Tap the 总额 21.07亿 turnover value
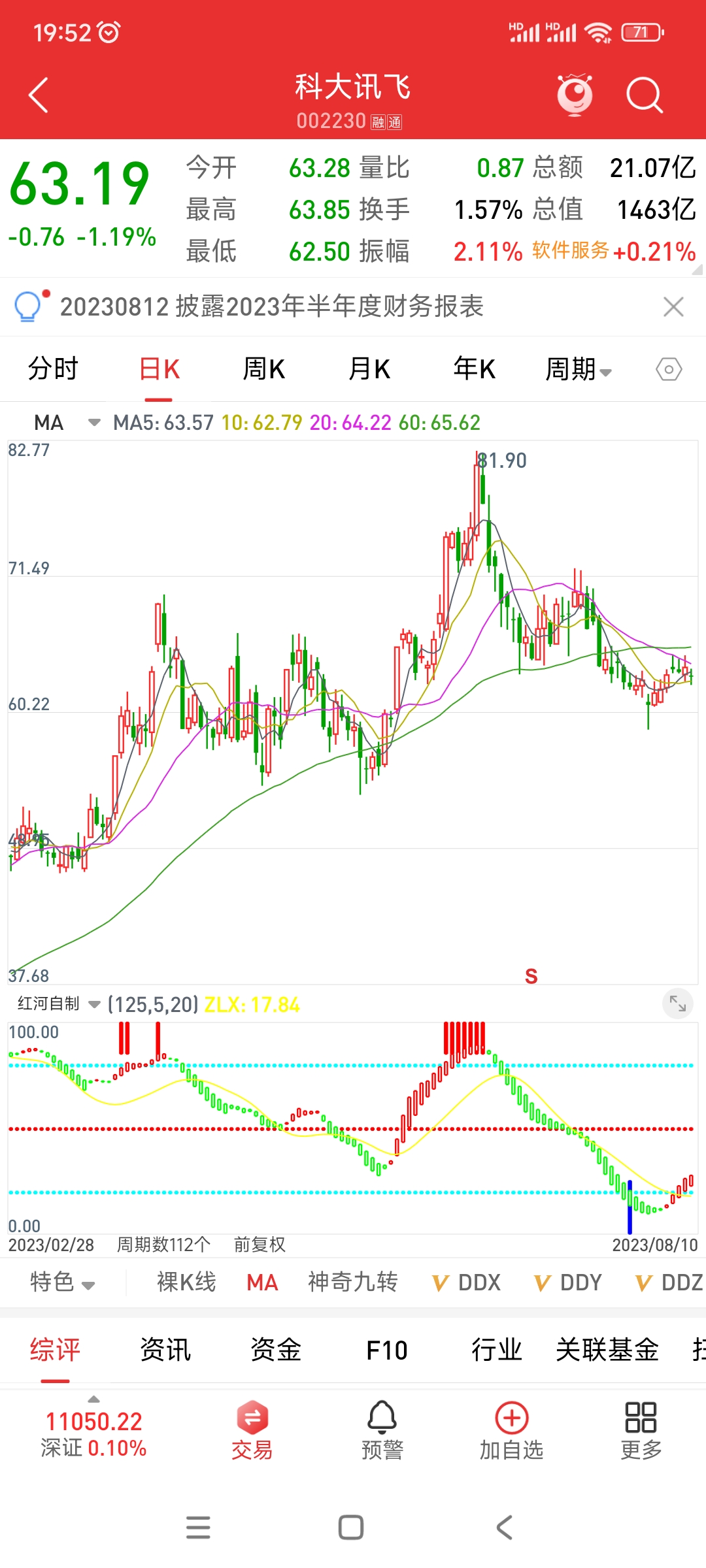 coord(614,168)
